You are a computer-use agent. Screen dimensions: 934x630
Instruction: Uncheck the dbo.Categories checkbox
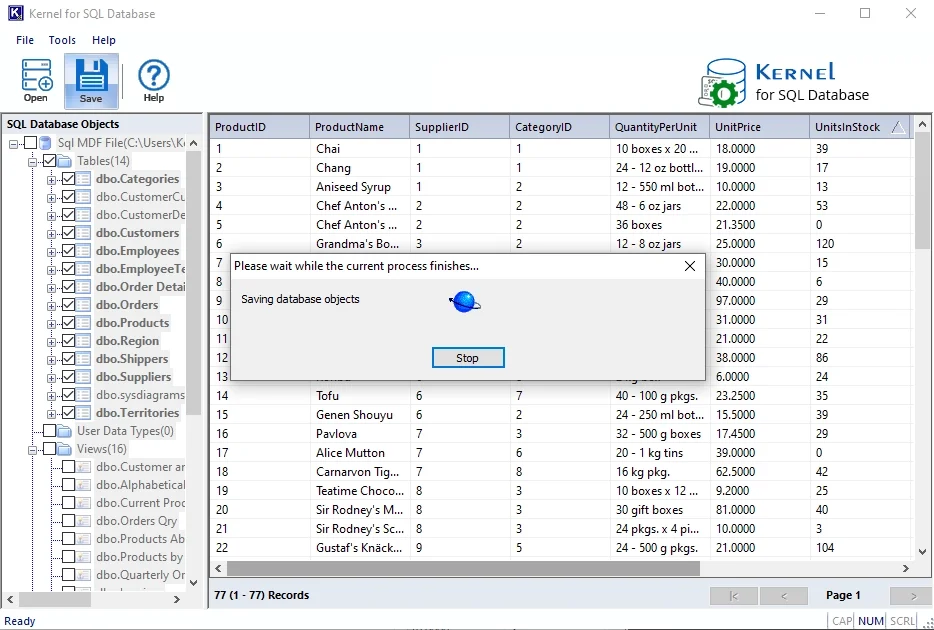tap(69, 179)
